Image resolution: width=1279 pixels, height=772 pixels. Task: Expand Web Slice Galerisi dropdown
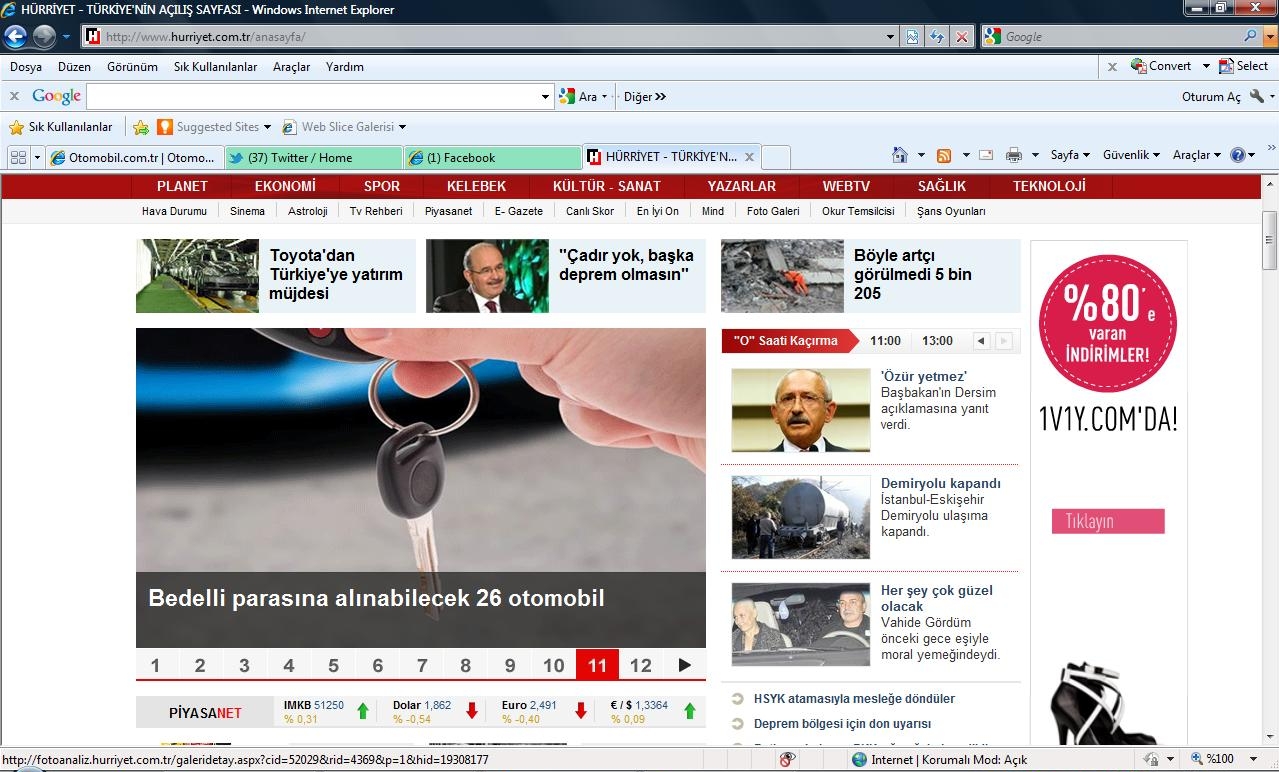[x=402, y=127]
